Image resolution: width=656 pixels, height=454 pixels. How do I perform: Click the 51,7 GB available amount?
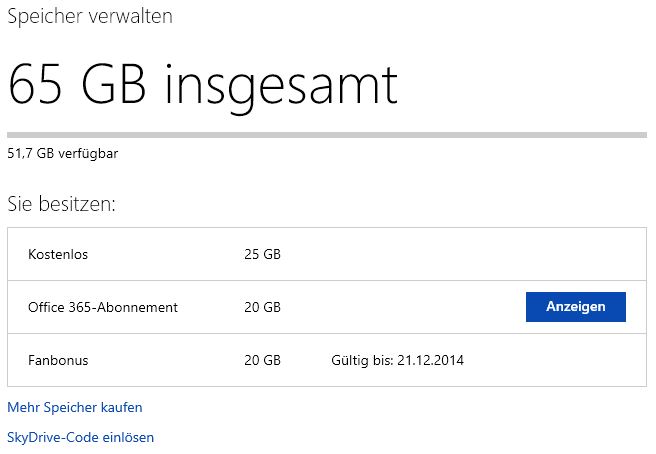pos(31,154)
